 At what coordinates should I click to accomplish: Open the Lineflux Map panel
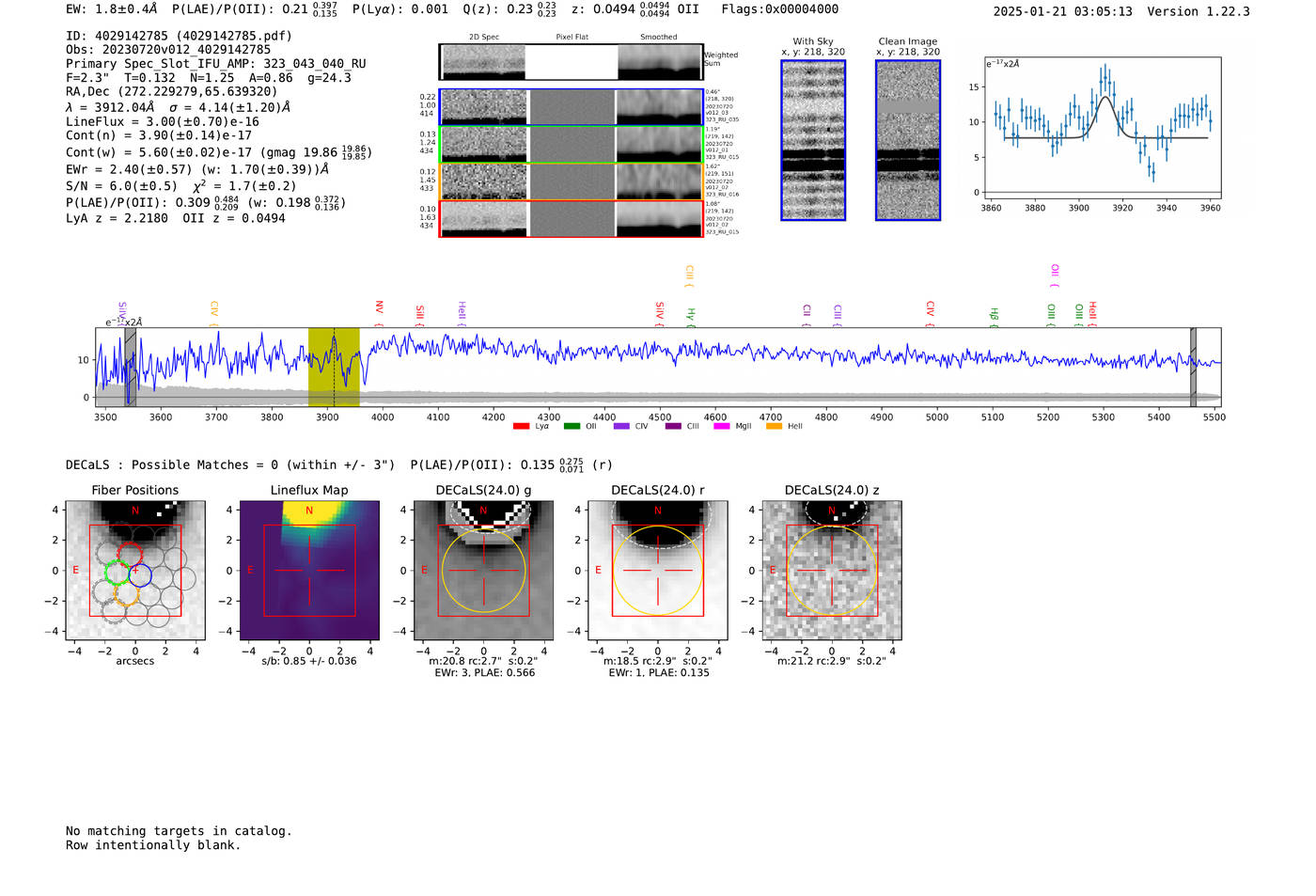pos(309,570)
